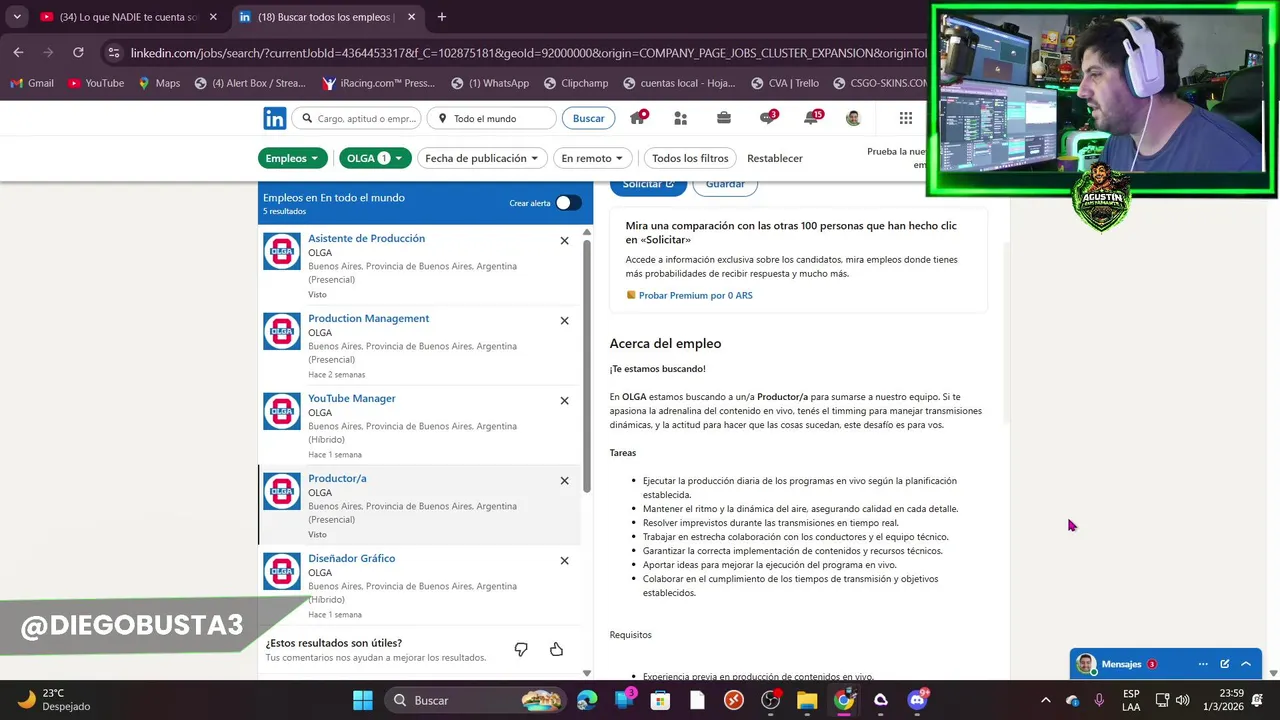Open the LinkedIn home logo

point(275,118)
